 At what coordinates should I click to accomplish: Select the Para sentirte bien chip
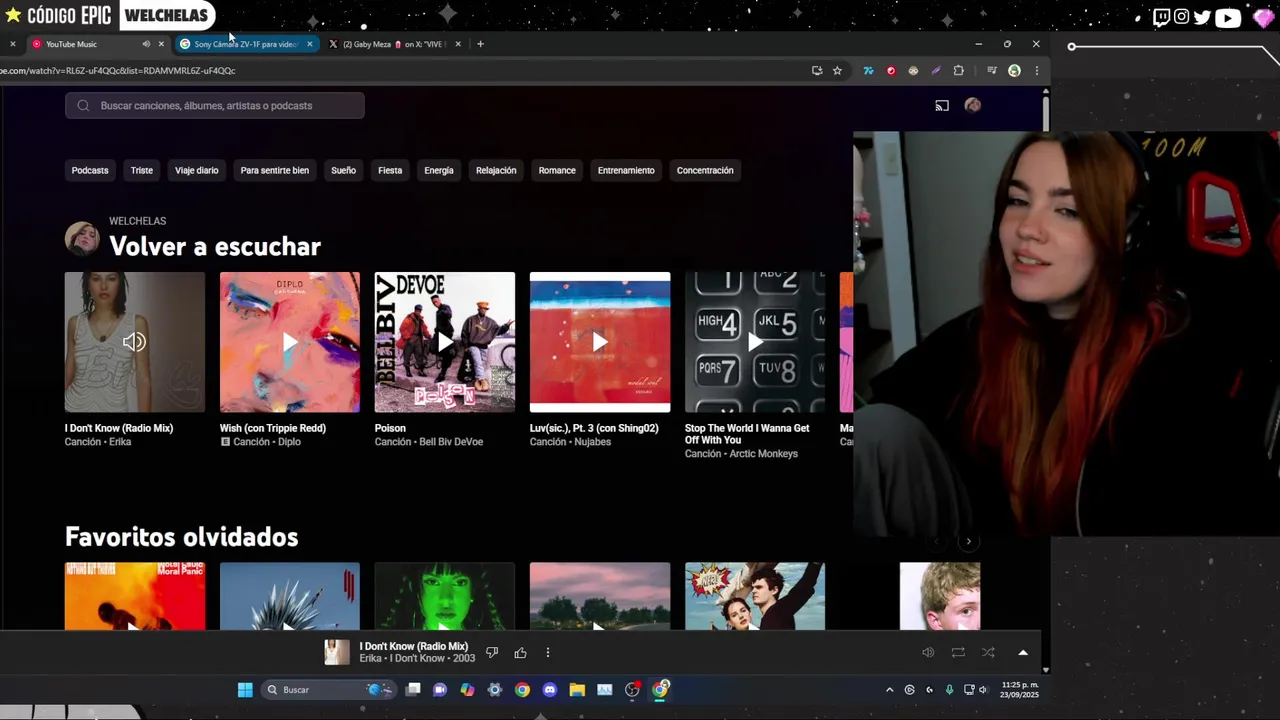tap(275, 170)
